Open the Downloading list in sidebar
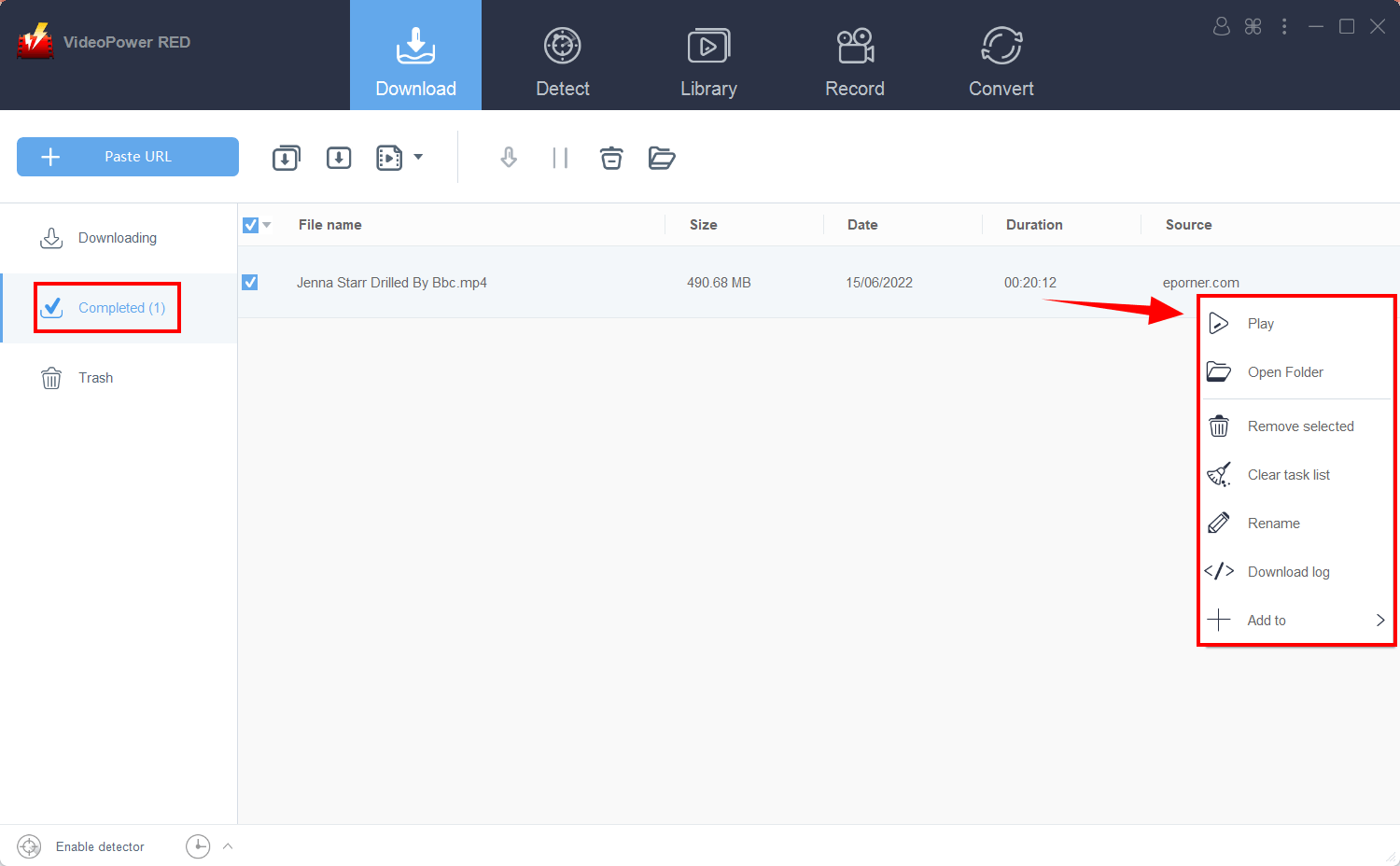The image size is (1400, 866). click(x=119, y=238)
